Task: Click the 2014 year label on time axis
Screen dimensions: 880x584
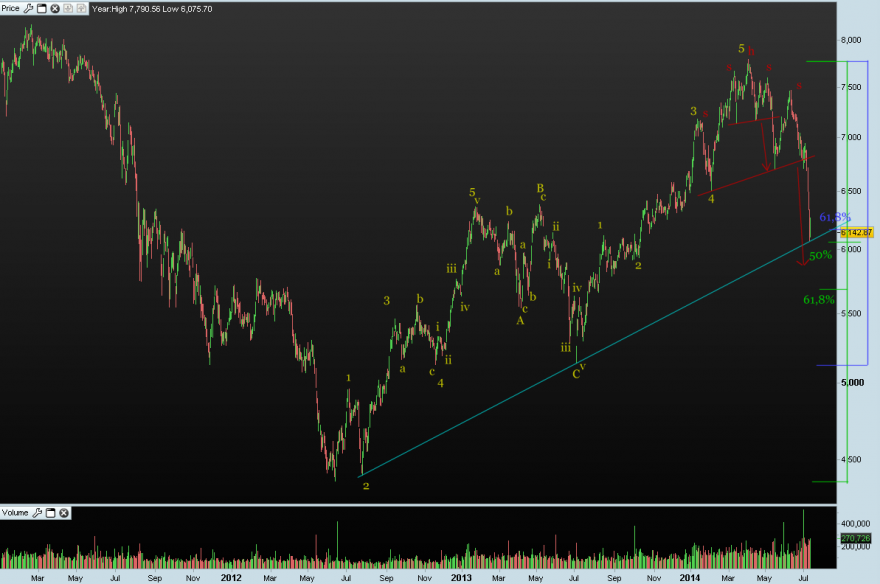Action: (x=690, y=578)
